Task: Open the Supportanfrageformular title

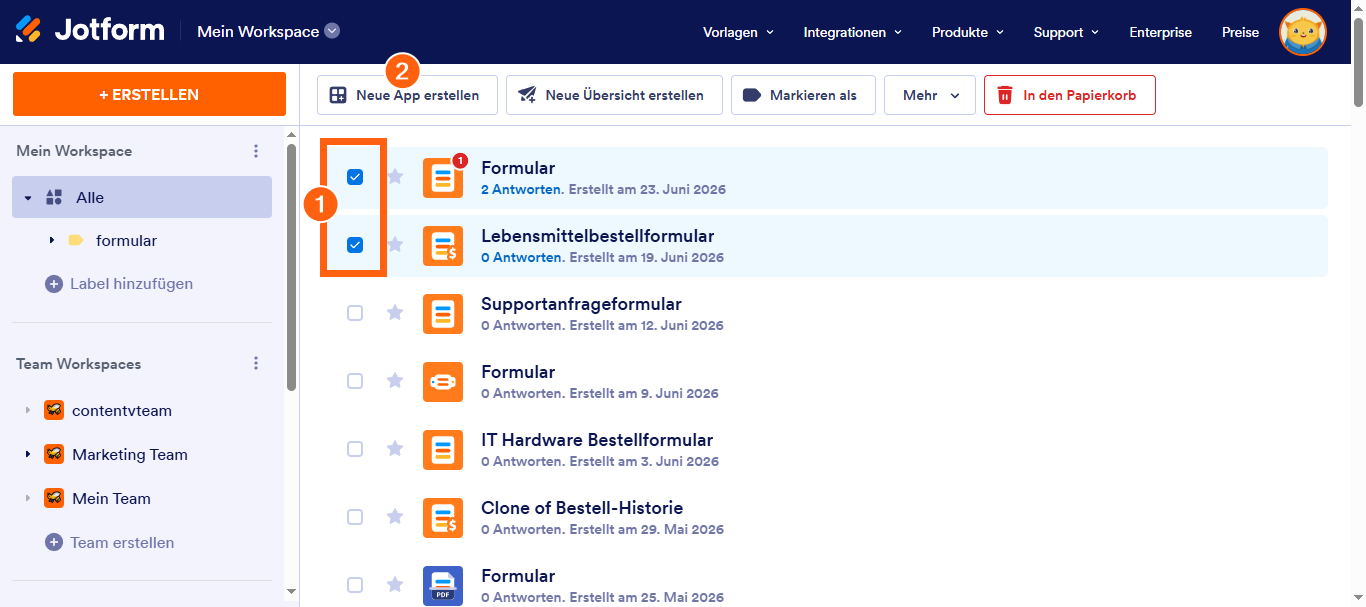Action: click(581, 304)
